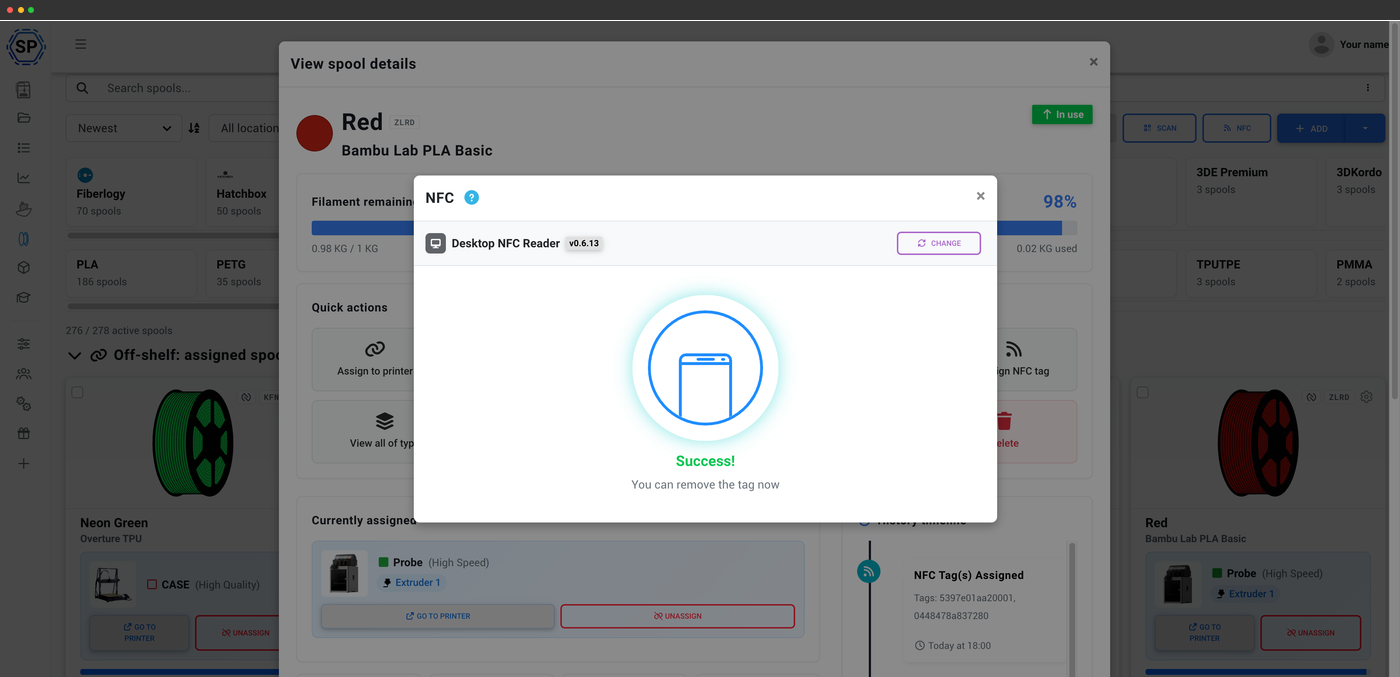Toggle the sort direction icon
Image resolution: width=1400 pixels, height=677 pixels.
pos(194,128)
